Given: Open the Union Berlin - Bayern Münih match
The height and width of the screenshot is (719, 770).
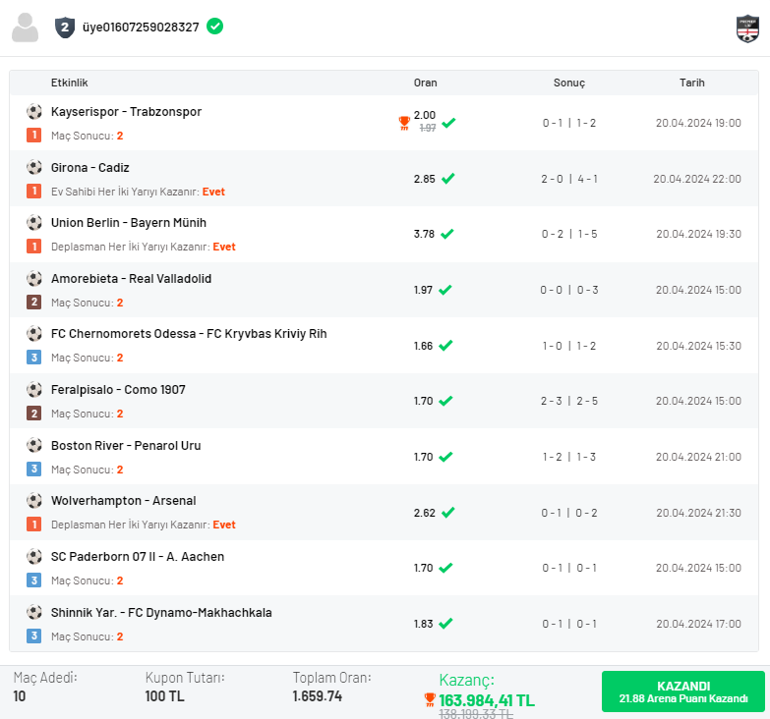Looking at the screenshot, I should pos(128,223).
